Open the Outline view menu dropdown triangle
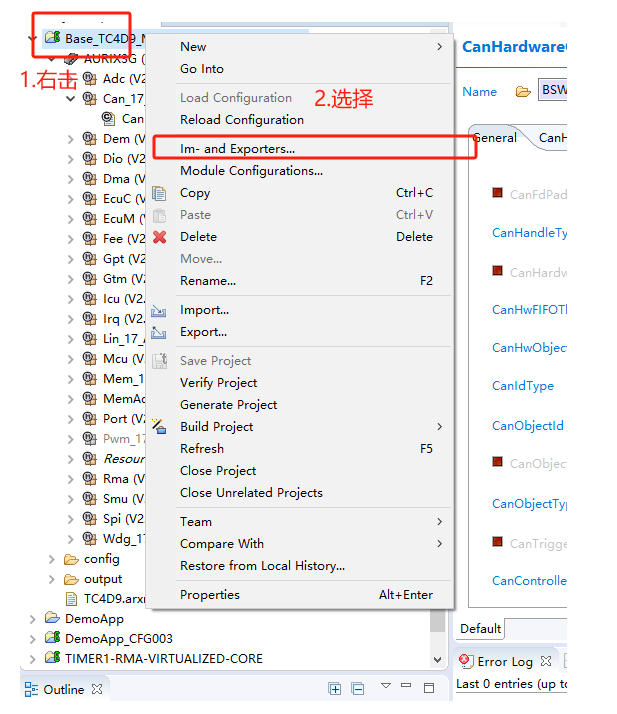This screenshot has width=617, height=714. click(x=385, y=688)
